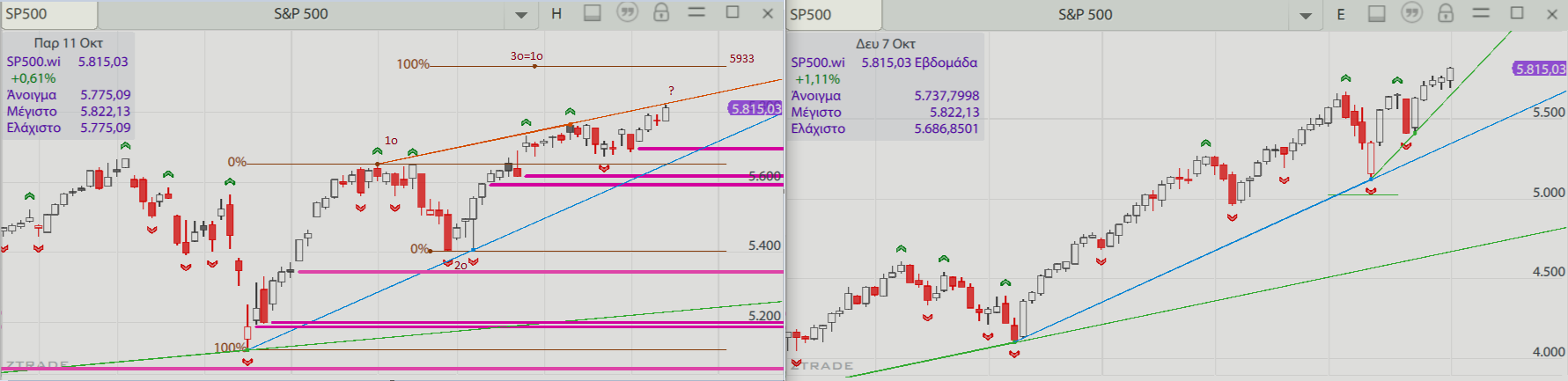Image resolution: width=1568 pixels, height=381 pixels.
Task: Click the '?' annotation near the latest candle
Action: (x=671, y=91)
